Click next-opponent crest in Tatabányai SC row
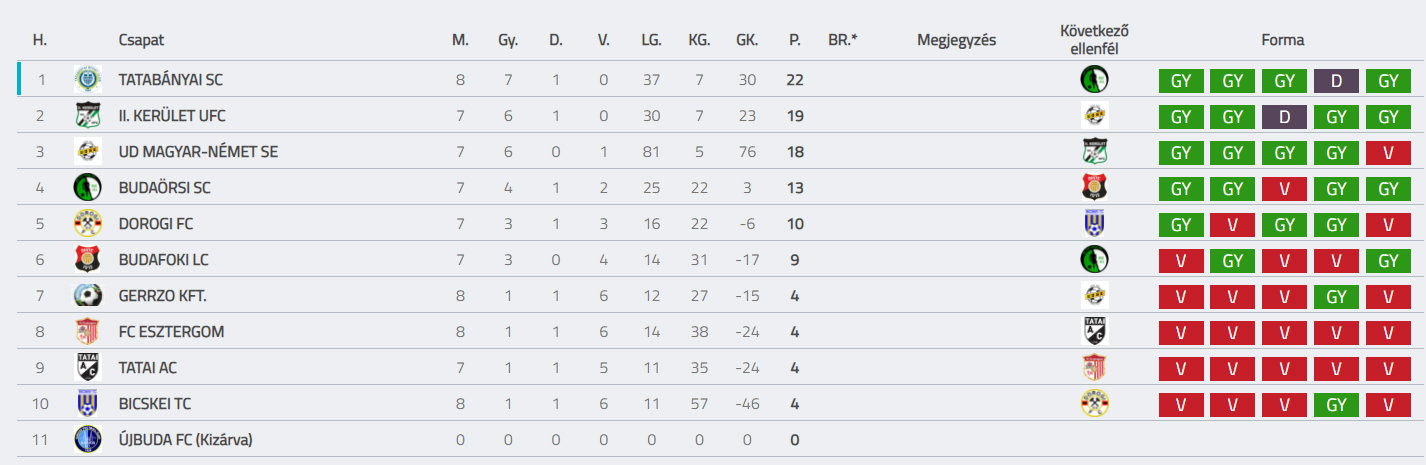 1095,80
